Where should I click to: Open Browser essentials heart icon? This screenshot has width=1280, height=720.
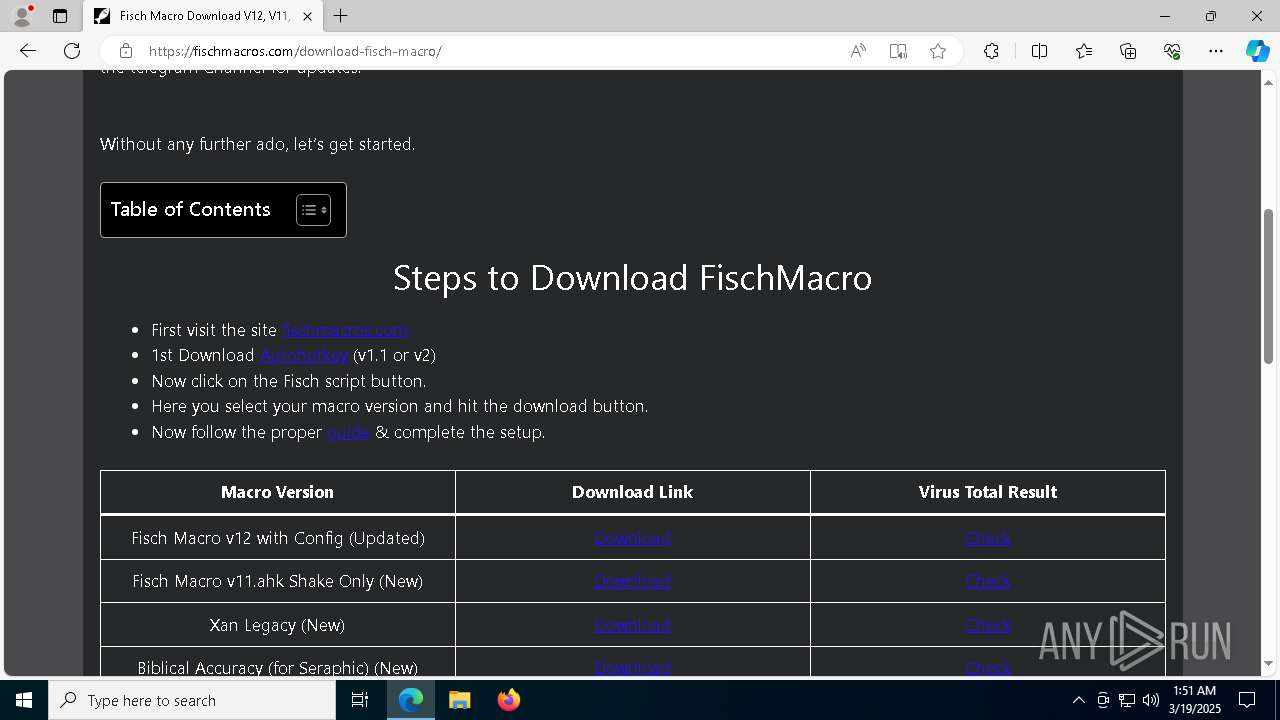[x=1172, y=51]
